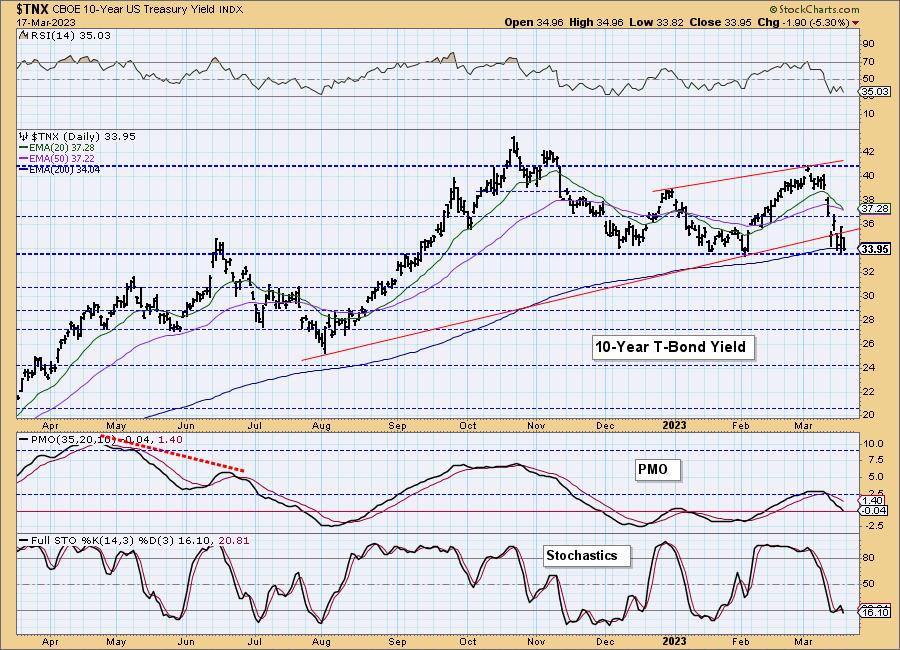Image resolution: width=900 pixels, height=650 pixels.
Task: Click the 2023 label under the price panel
Action: click(674, 425)
